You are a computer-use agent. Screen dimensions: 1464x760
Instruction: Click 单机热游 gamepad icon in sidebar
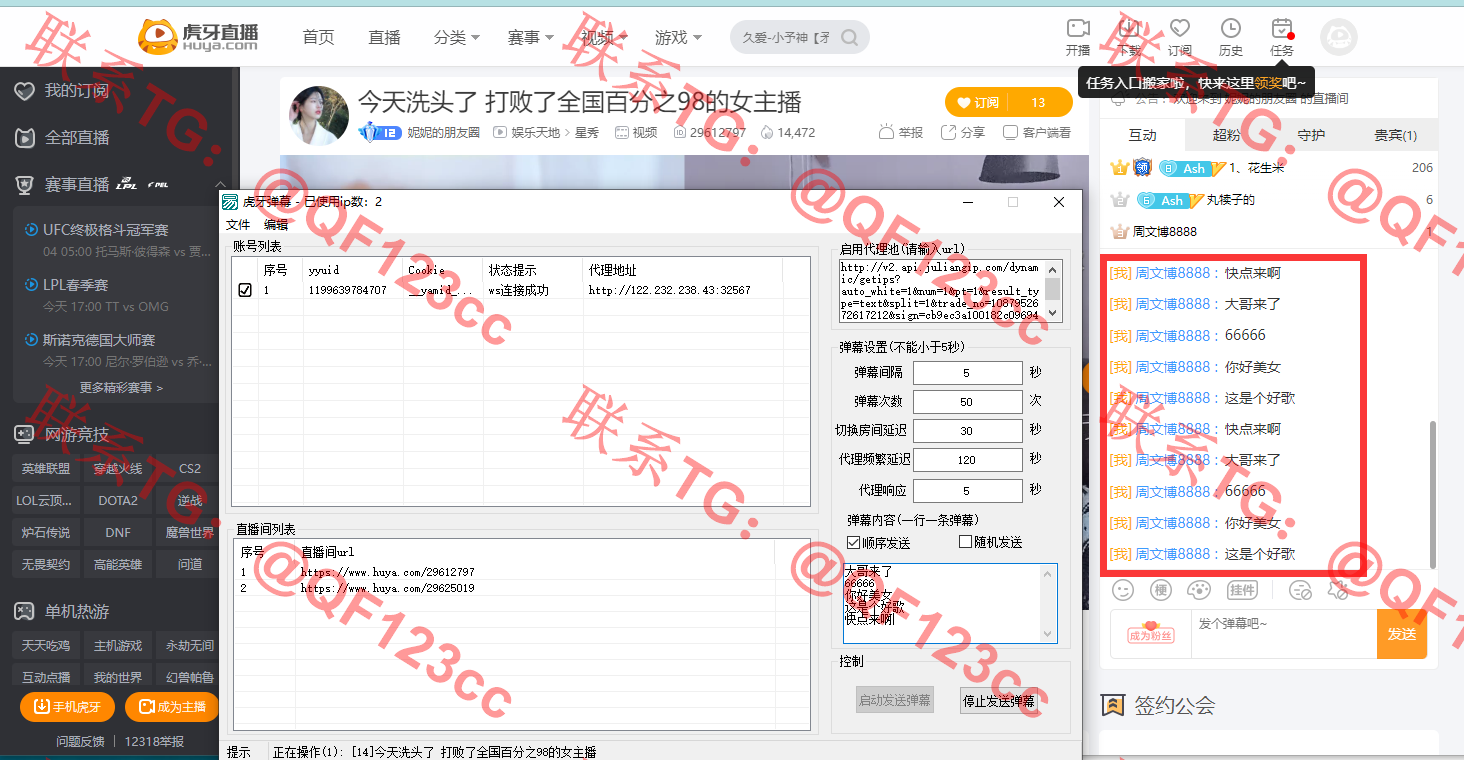tap(23, 611)
